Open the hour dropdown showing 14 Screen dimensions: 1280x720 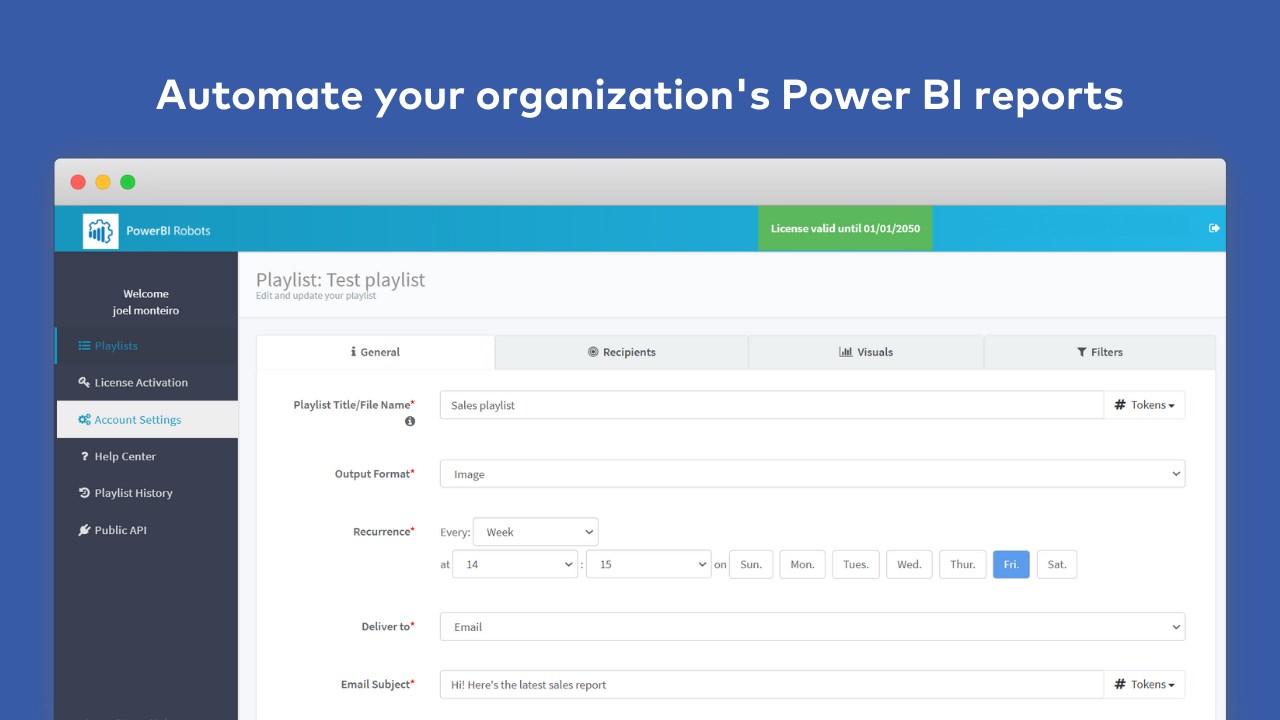click(x=515, y=564)
